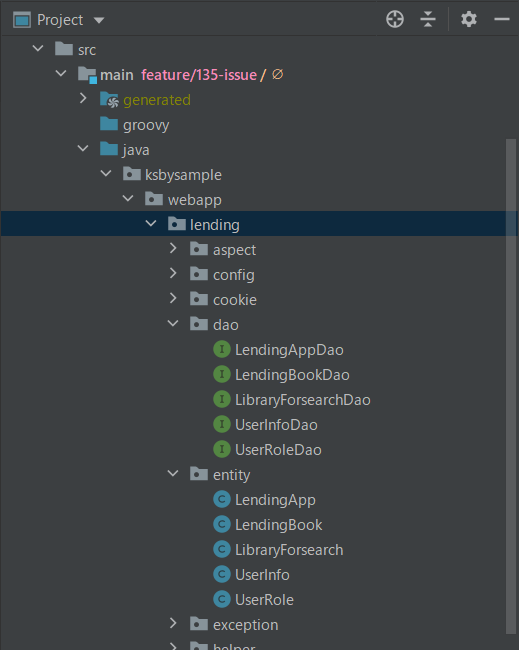Click the UserRole class icon
Screen dimensions: 519x650
click(x=222, y=599)
